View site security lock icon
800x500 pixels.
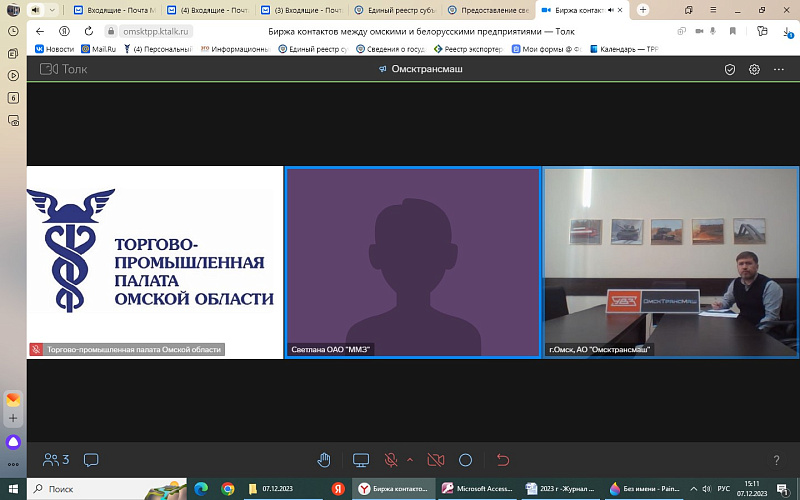click(111, 31)
